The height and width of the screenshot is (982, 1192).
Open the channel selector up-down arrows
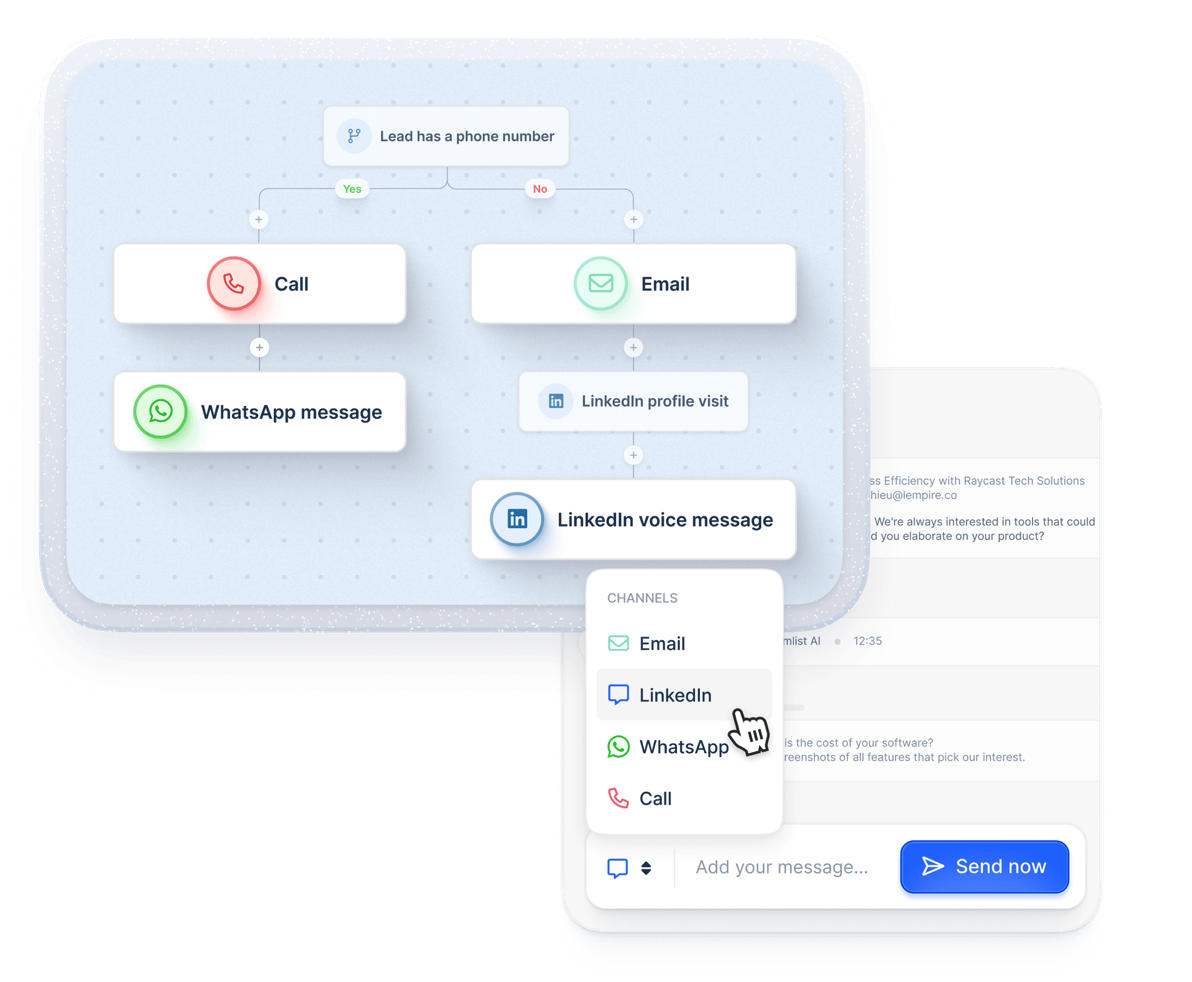[x=646, y=867]
